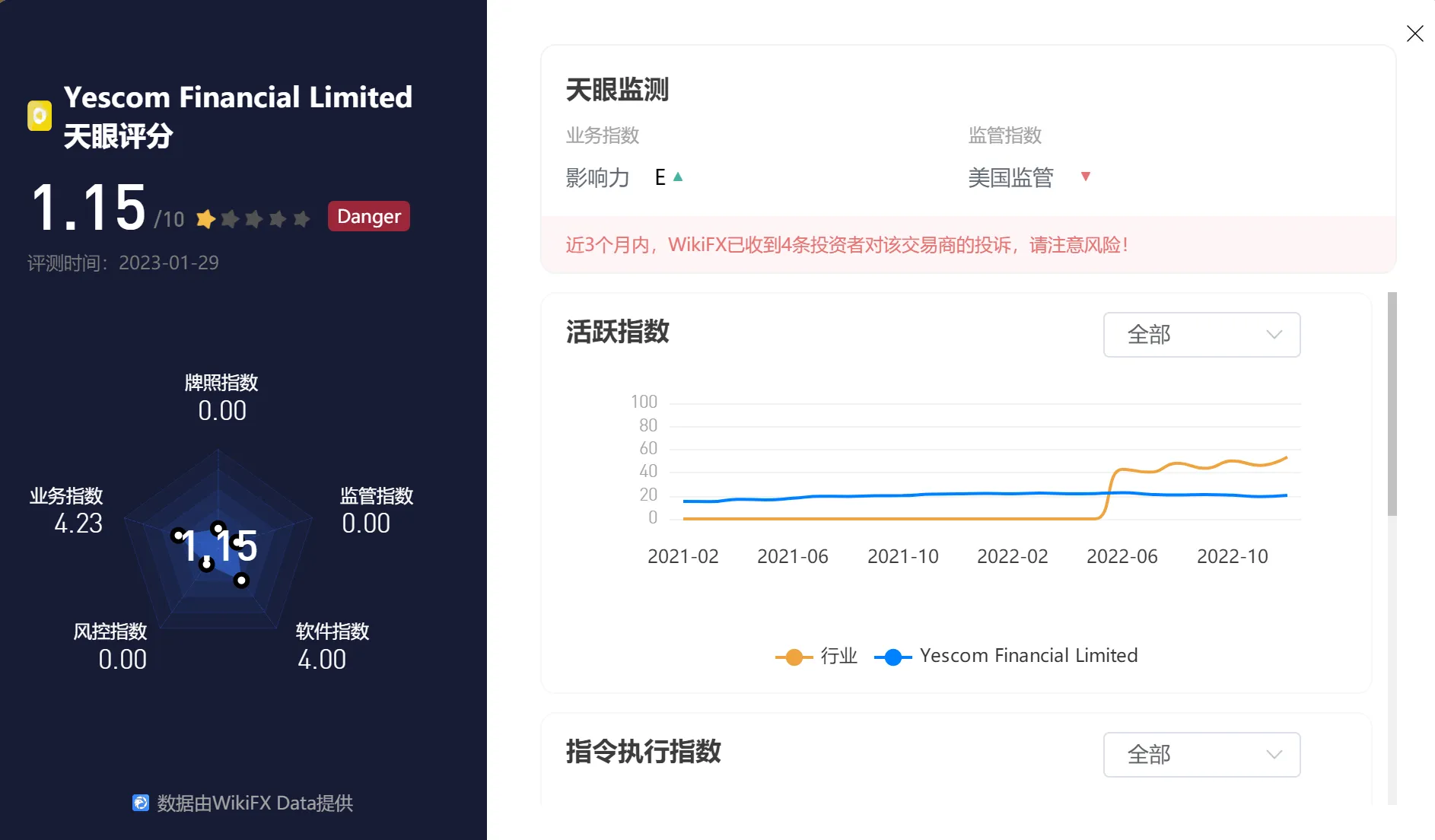
Task: Click the 业务指数 4.23 label
Action: point(66,511)
